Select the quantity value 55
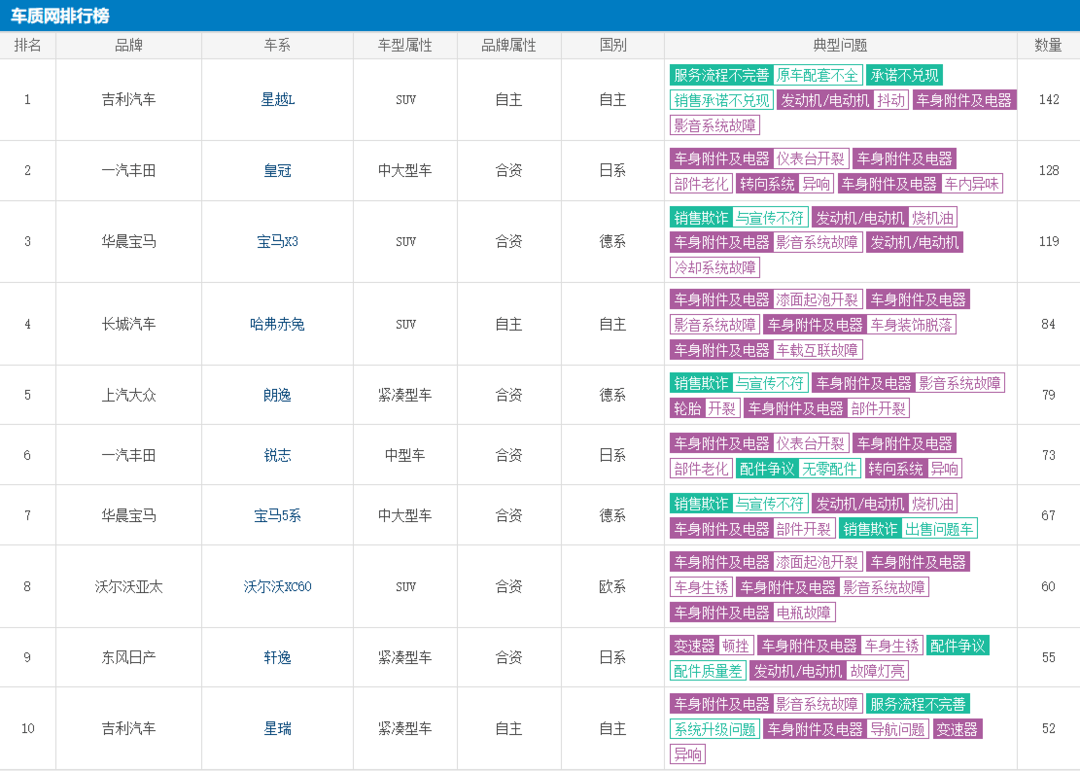The width and height of the screenshot is (1080, 771). [1048, 657]
